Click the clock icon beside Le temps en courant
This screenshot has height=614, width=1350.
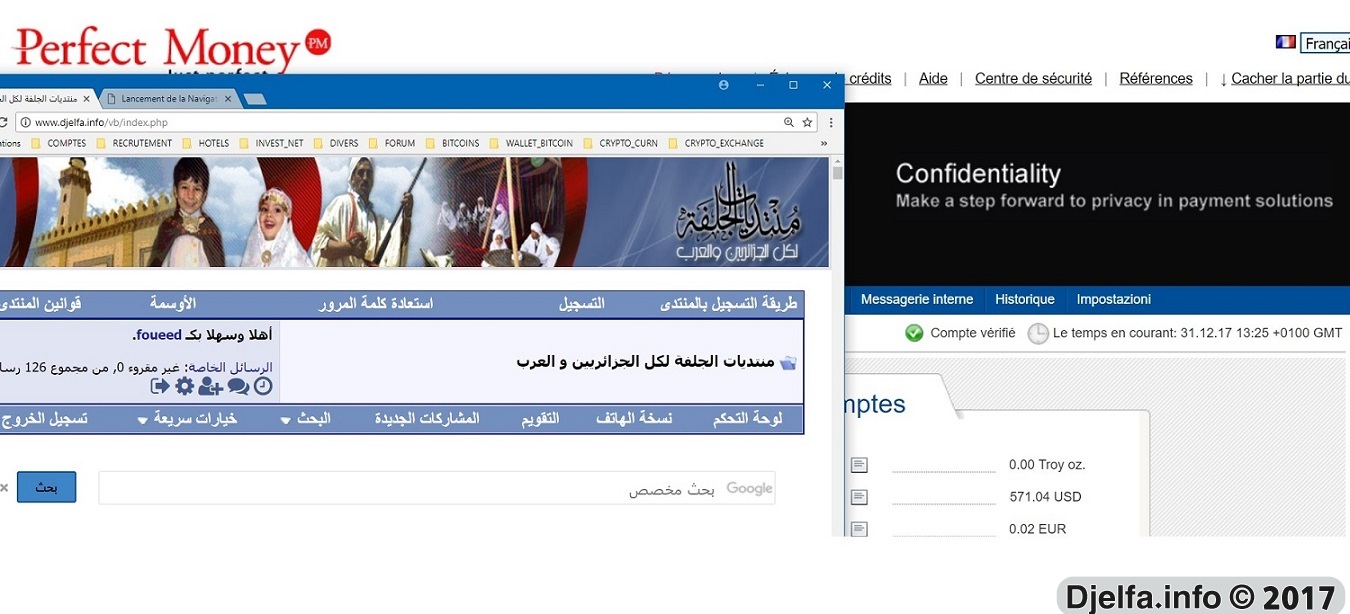[x=1038, y=333]
